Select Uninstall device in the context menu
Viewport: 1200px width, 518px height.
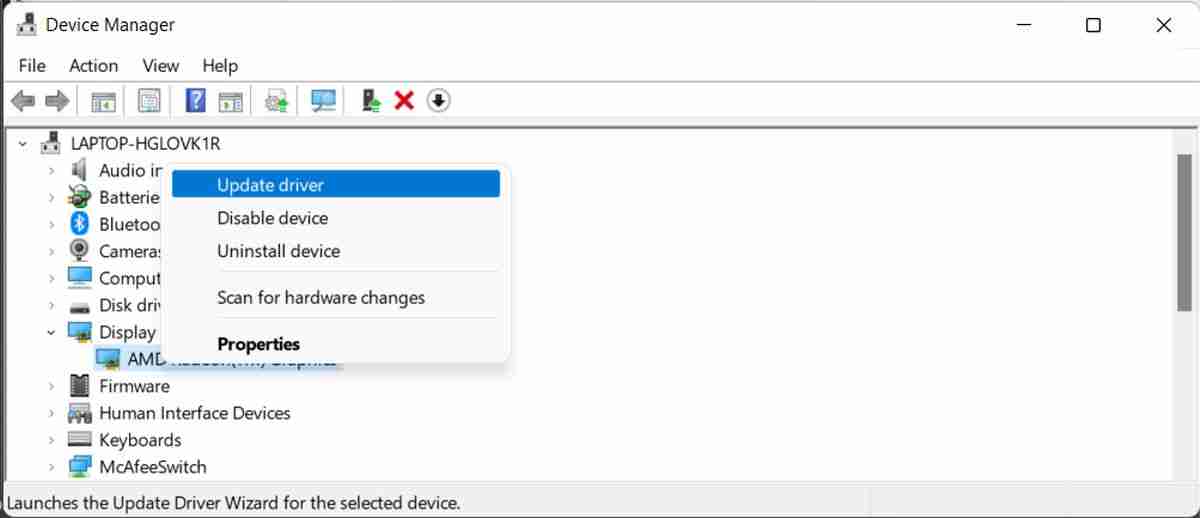tap(278, 251)
